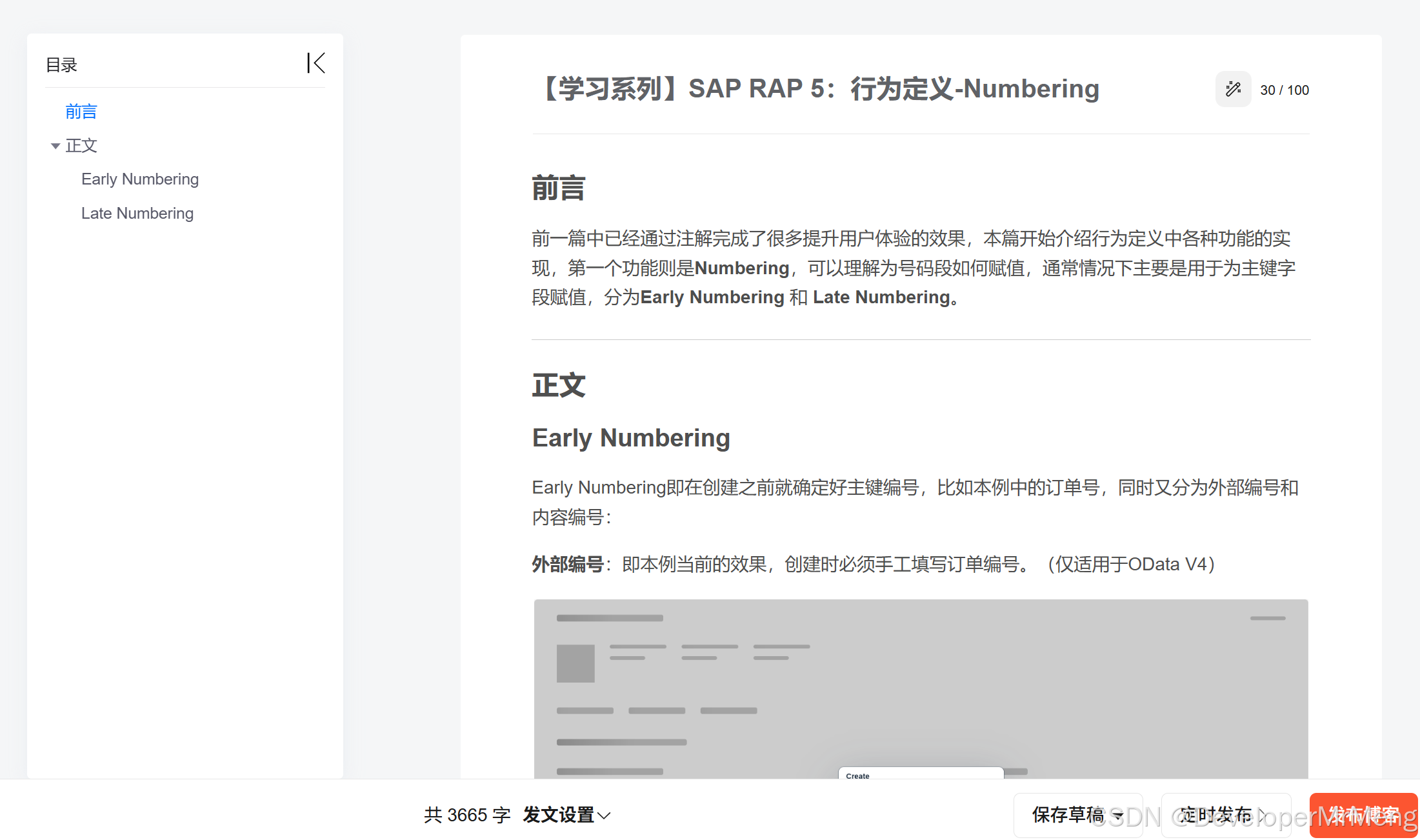
Task: Click the Create dialog inside embedded image
Action: click(921, 773)
